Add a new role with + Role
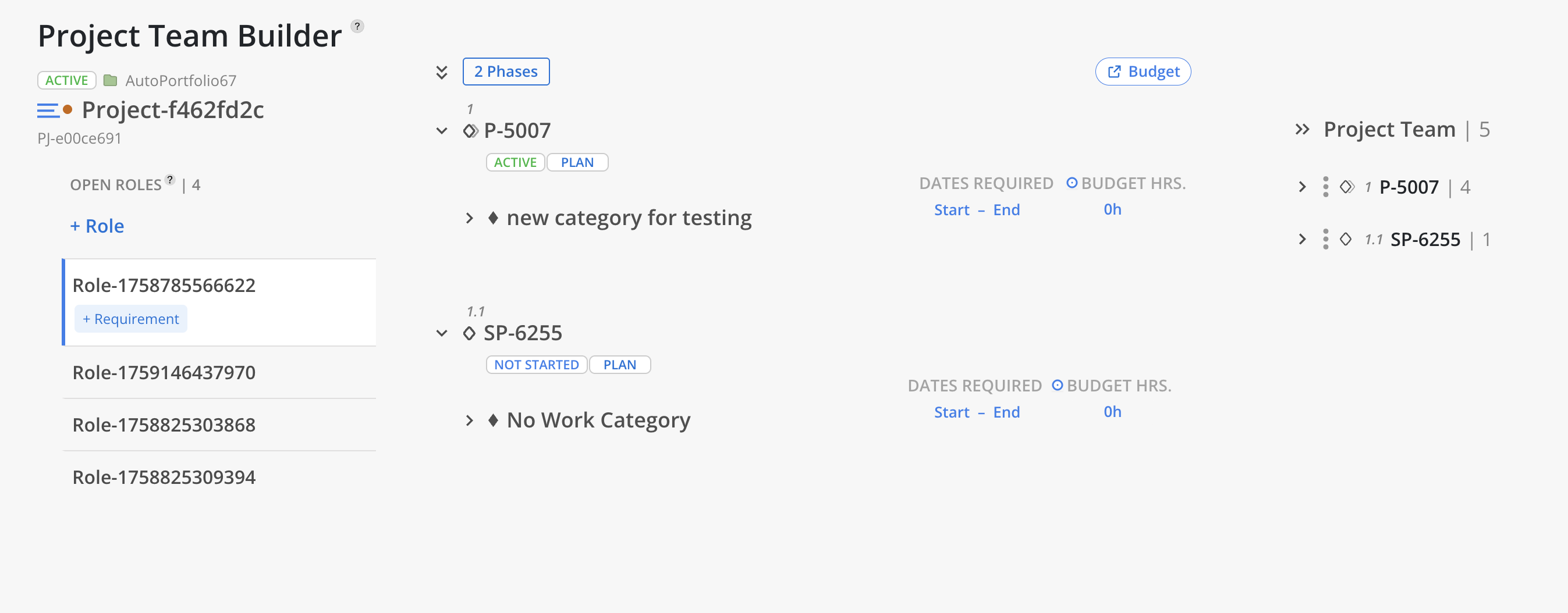This screenshot has height=613, width=1568. [97, 226]
